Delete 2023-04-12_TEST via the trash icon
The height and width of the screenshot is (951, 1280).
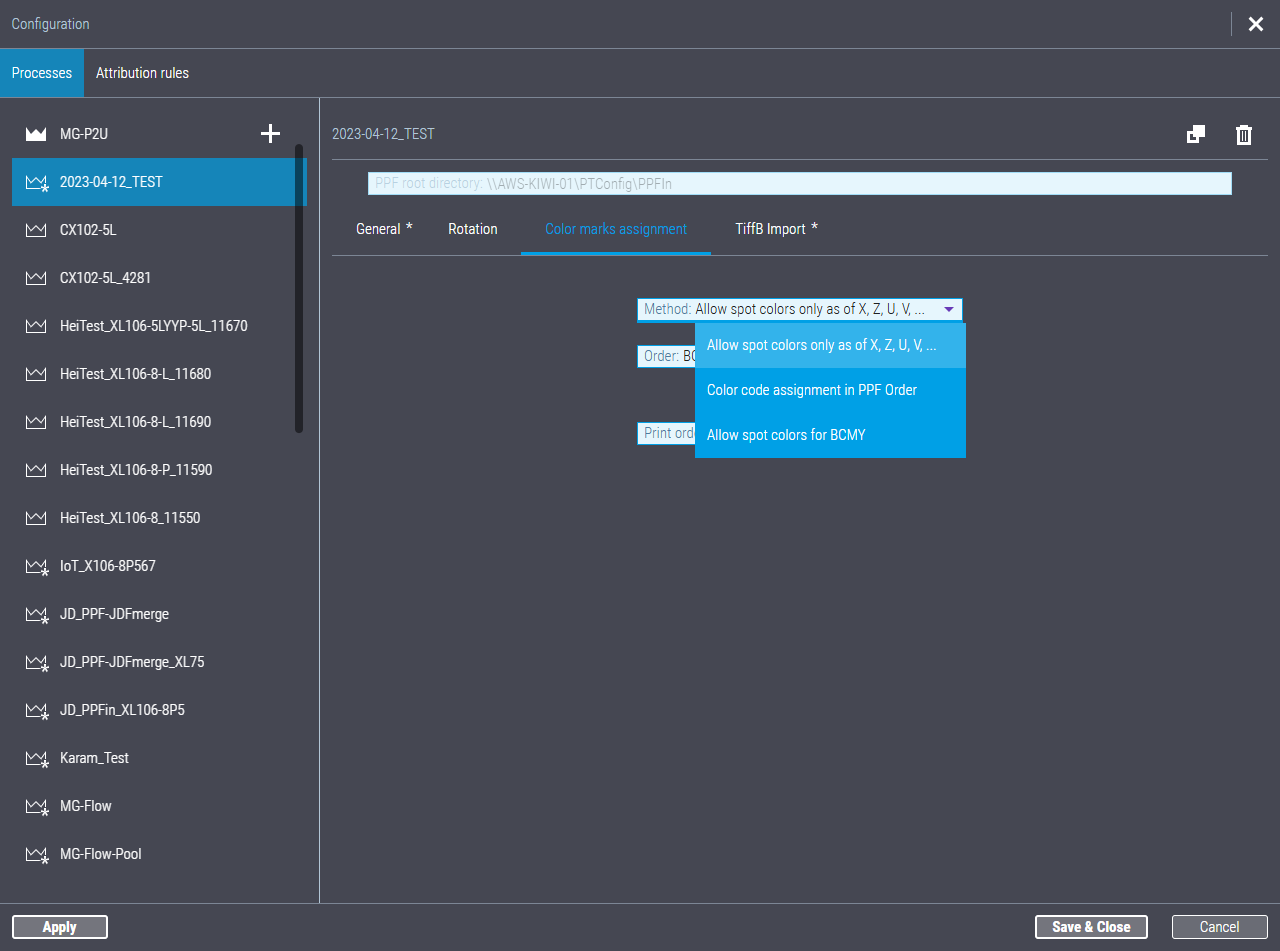[x=1244, y=134]
